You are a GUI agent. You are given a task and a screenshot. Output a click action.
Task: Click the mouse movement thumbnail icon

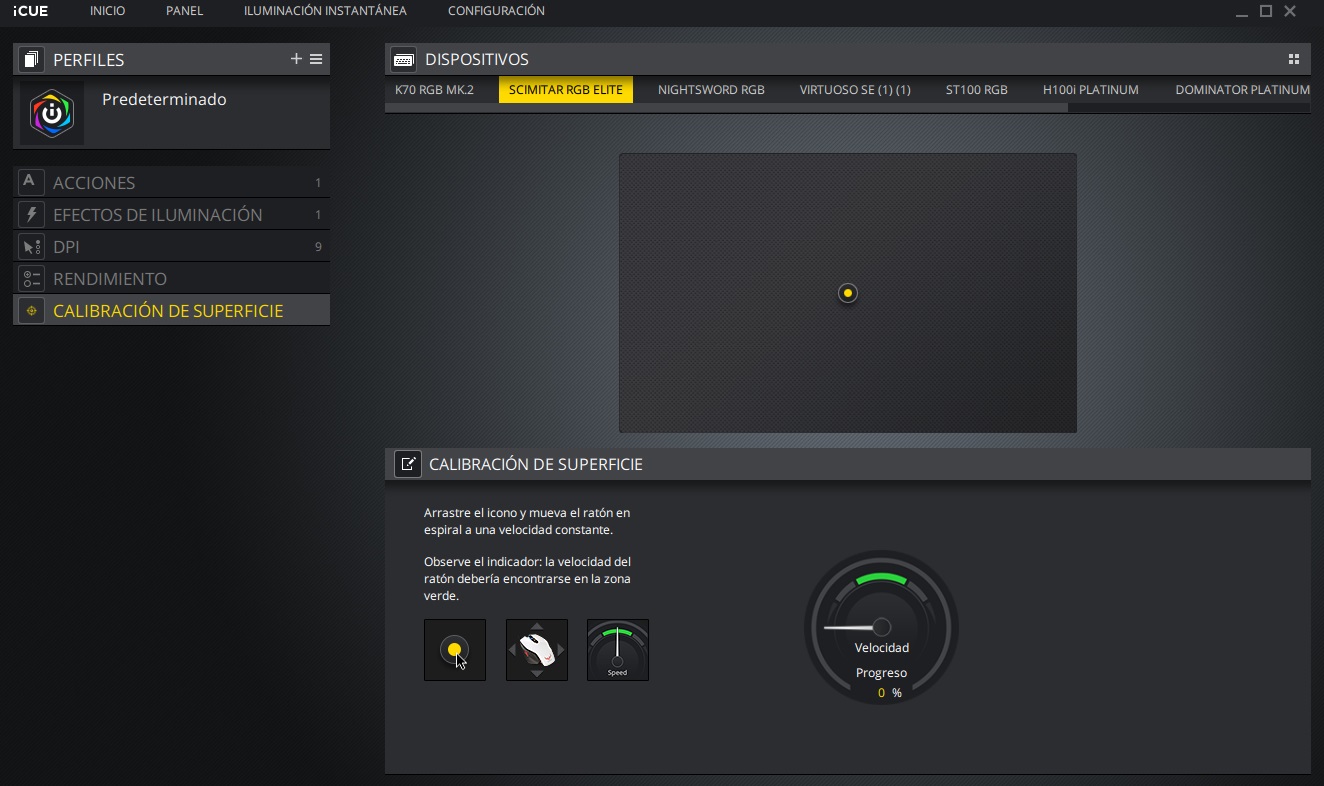click(x=537, y=650)
